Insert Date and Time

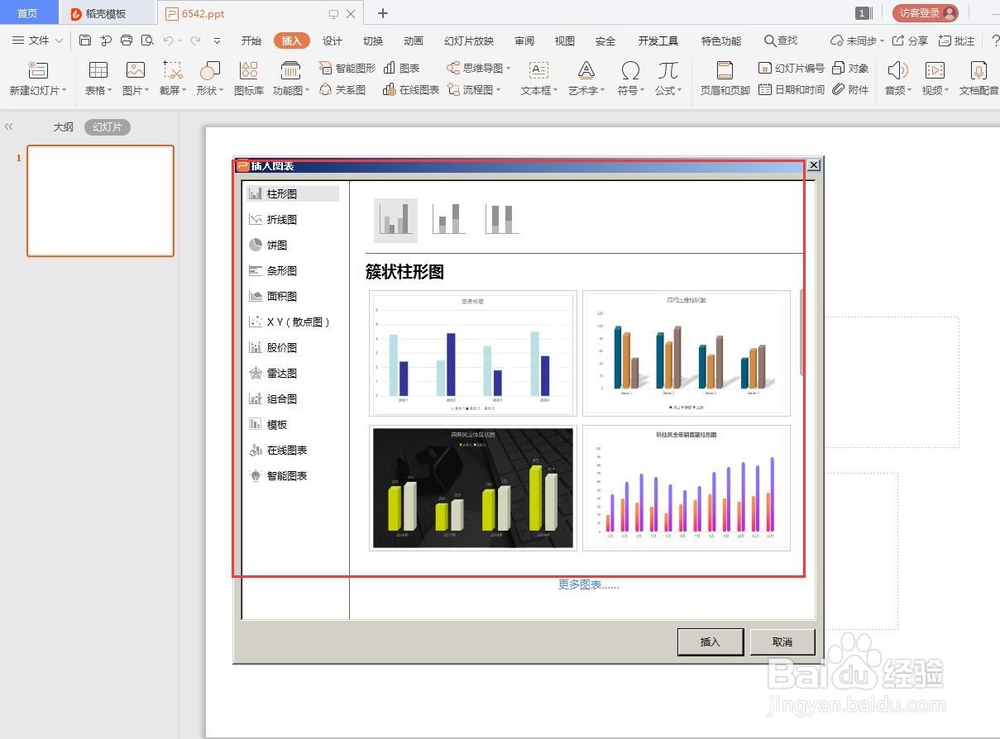tap(791, 89)
